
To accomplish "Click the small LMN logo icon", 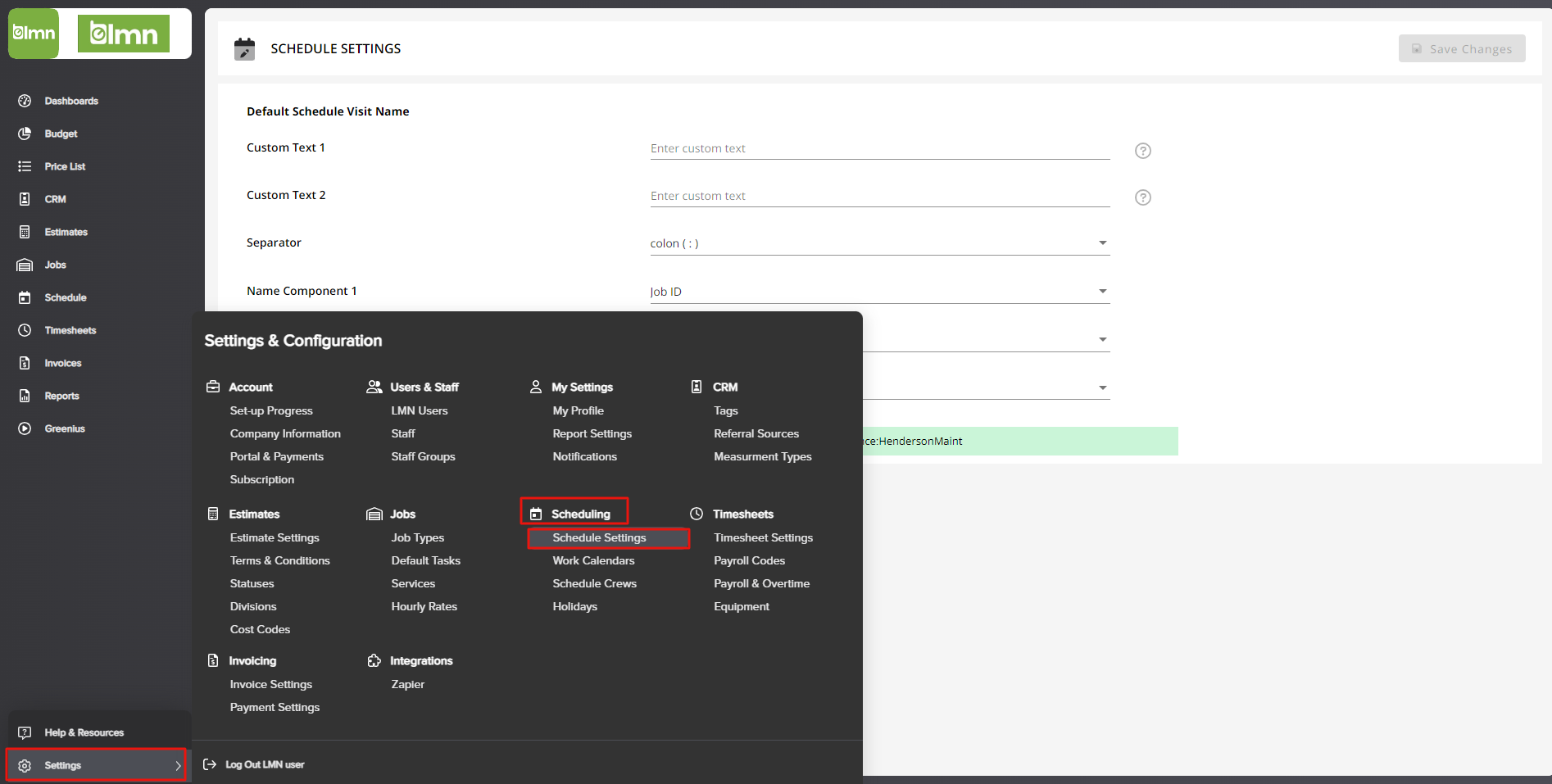I will pyautogui.click(x=34, y=34).
